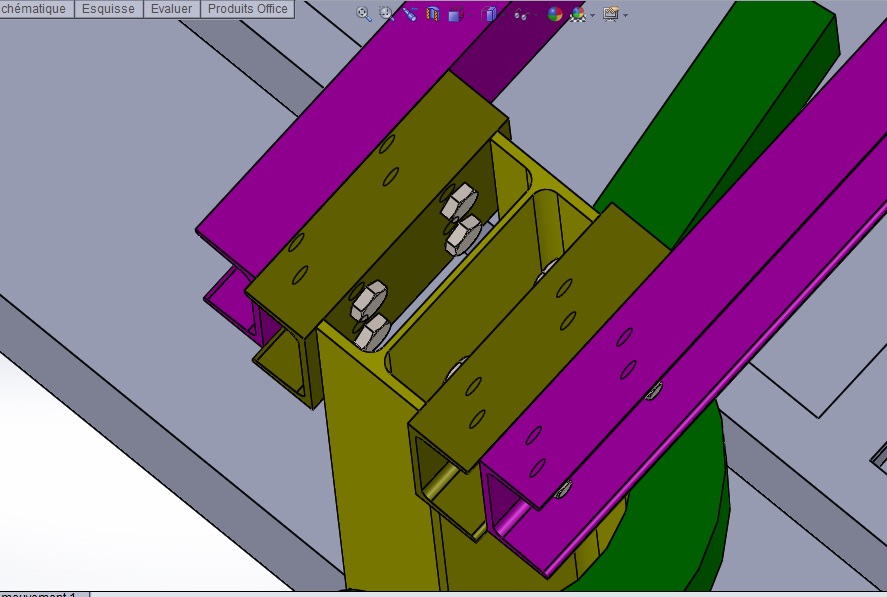
Task: Click the View Orientation cube icon
Action: pos(456,14)
